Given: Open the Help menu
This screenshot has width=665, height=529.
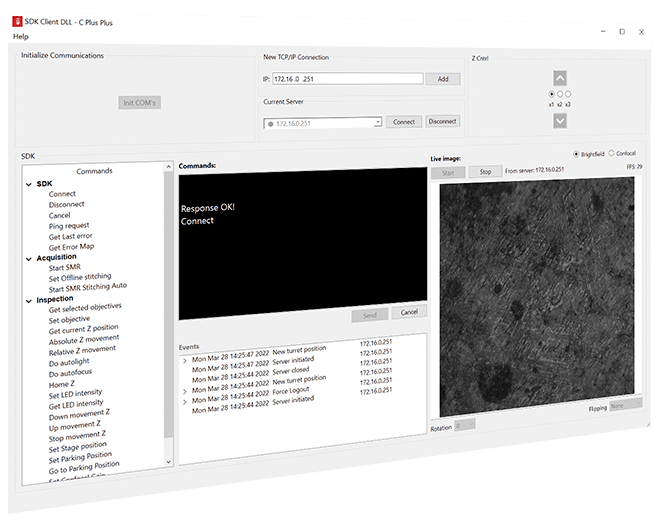Looking at the screenshot, I should point(20,36).
